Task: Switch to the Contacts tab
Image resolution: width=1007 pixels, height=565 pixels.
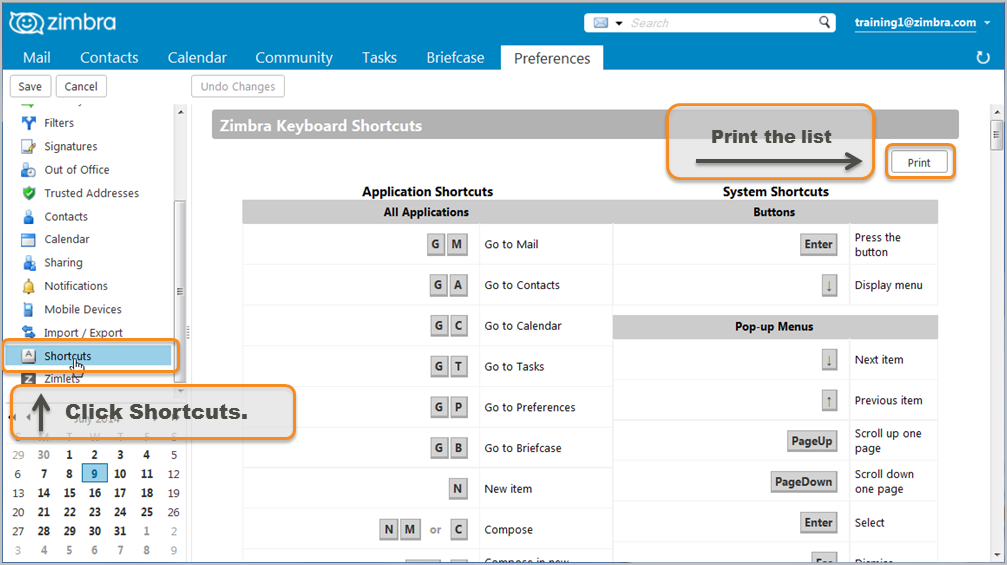Action: pyautogui.click(x=109, y=58)
